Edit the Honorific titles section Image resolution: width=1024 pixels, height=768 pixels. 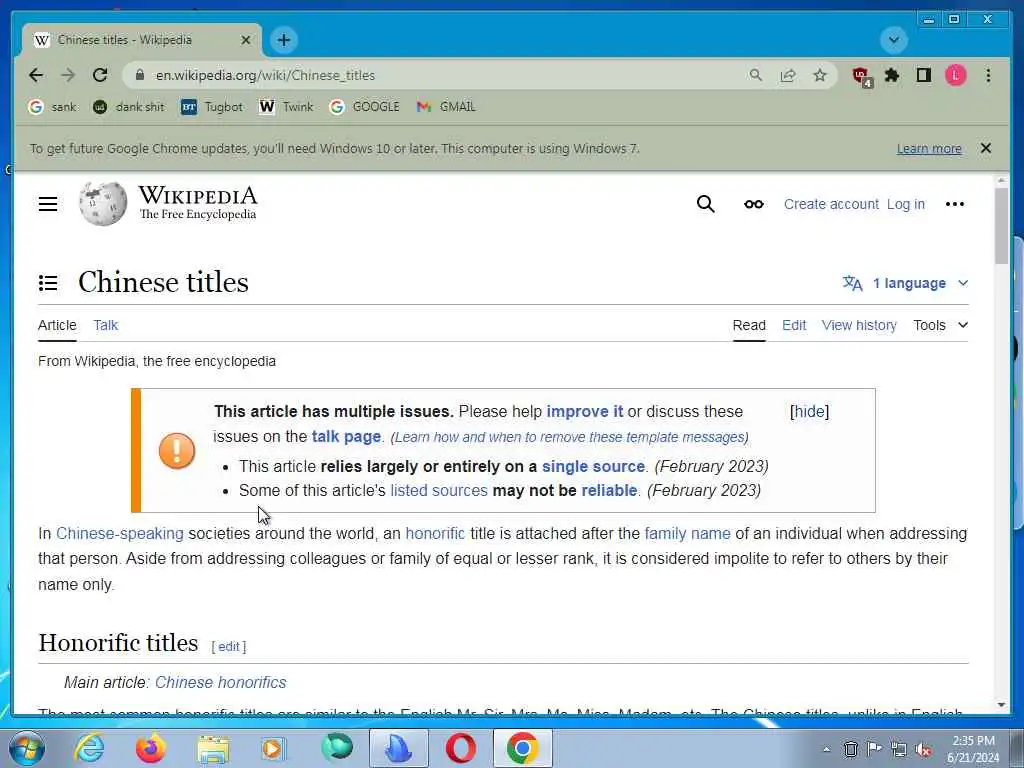(229, 647)
